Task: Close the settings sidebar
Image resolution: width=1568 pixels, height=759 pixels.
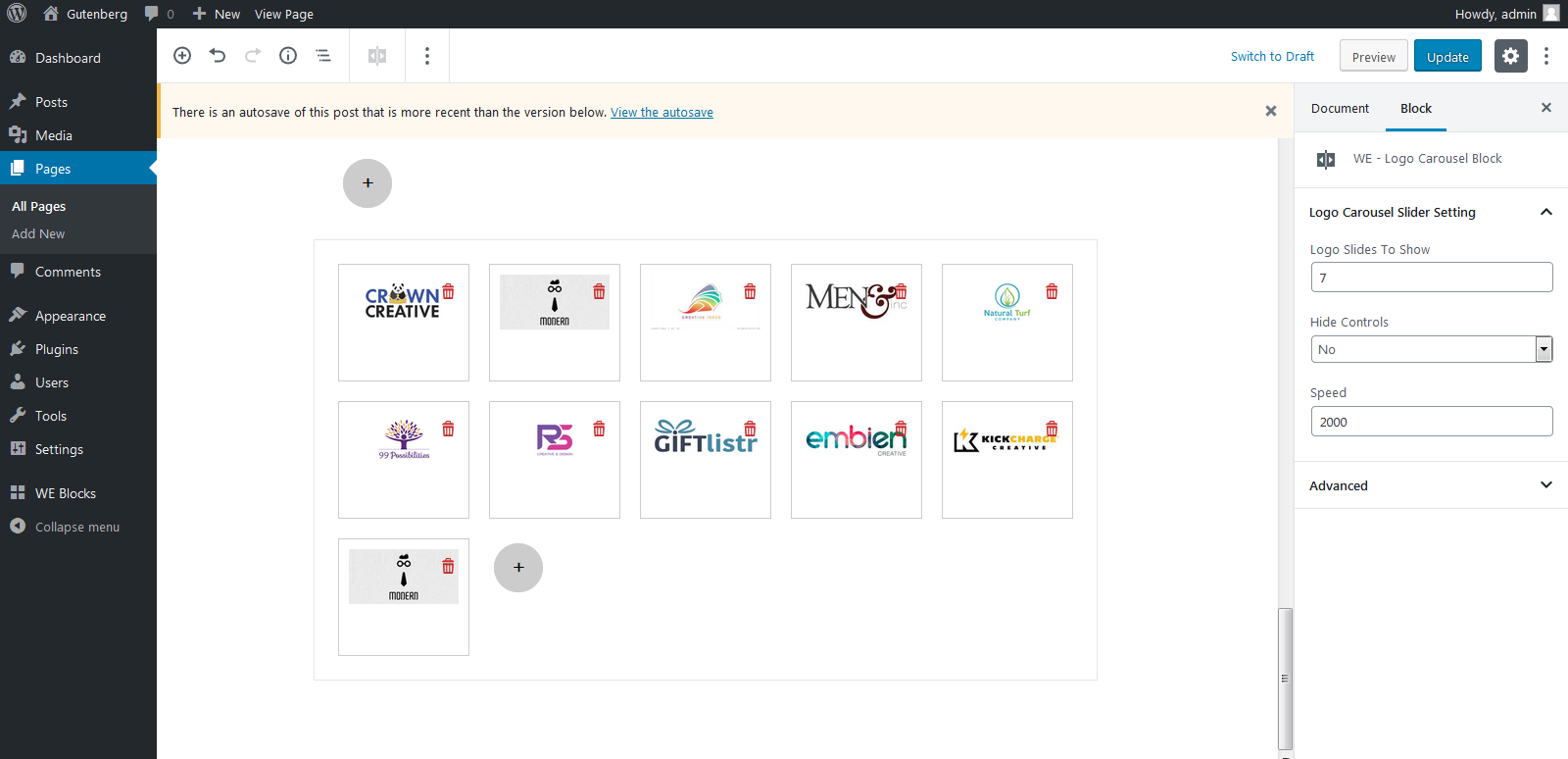Action: 1546,108
